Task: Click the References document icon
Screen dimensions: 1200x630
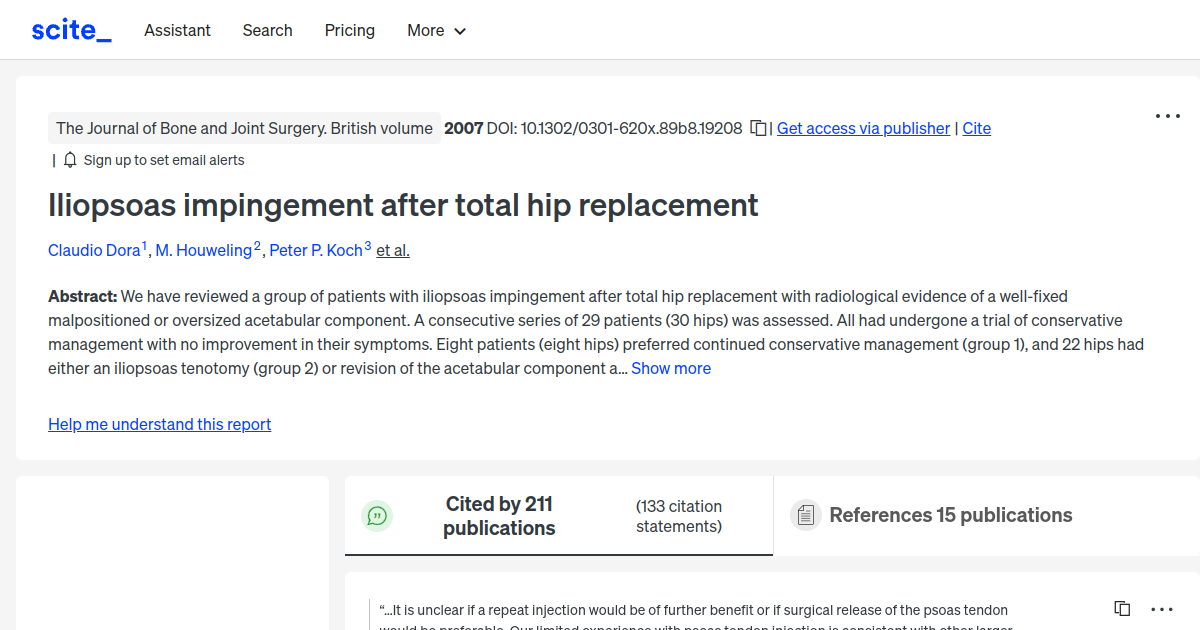Action: point(805,514)
